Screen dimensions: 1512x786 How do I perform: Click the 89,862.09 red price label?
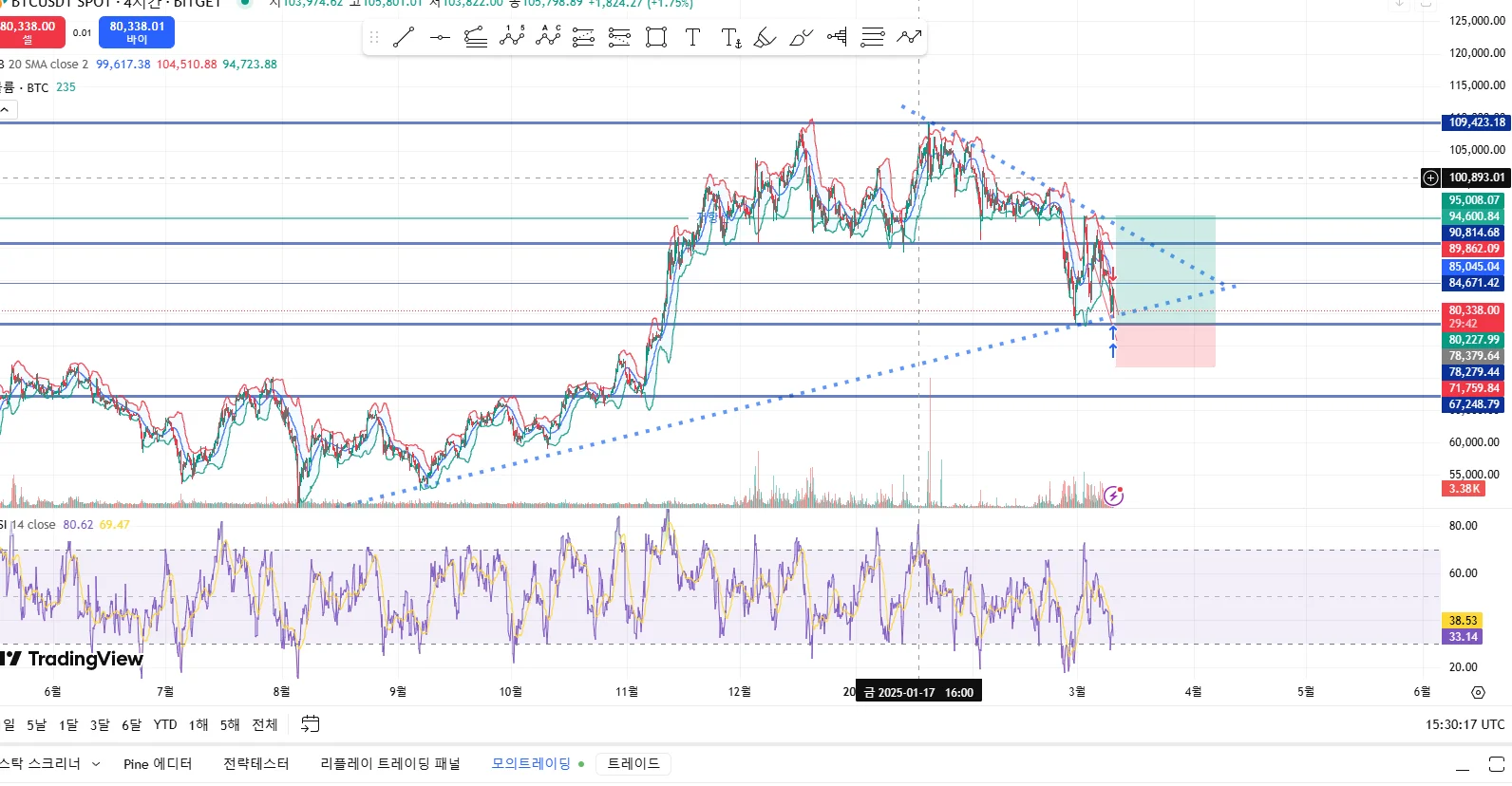(x=1474, y=249)
